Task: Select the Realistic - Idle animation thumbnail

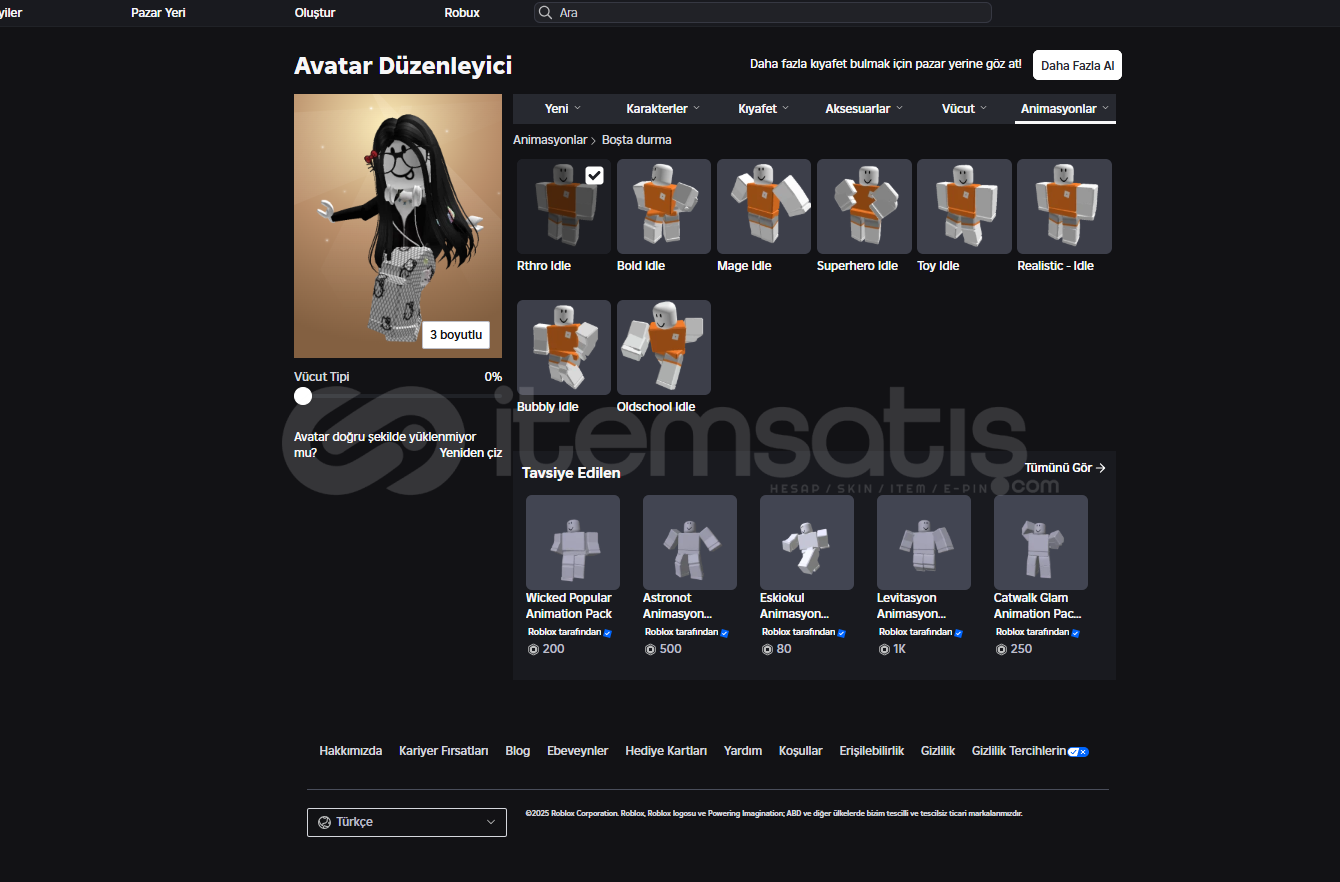Action: 1064,206
